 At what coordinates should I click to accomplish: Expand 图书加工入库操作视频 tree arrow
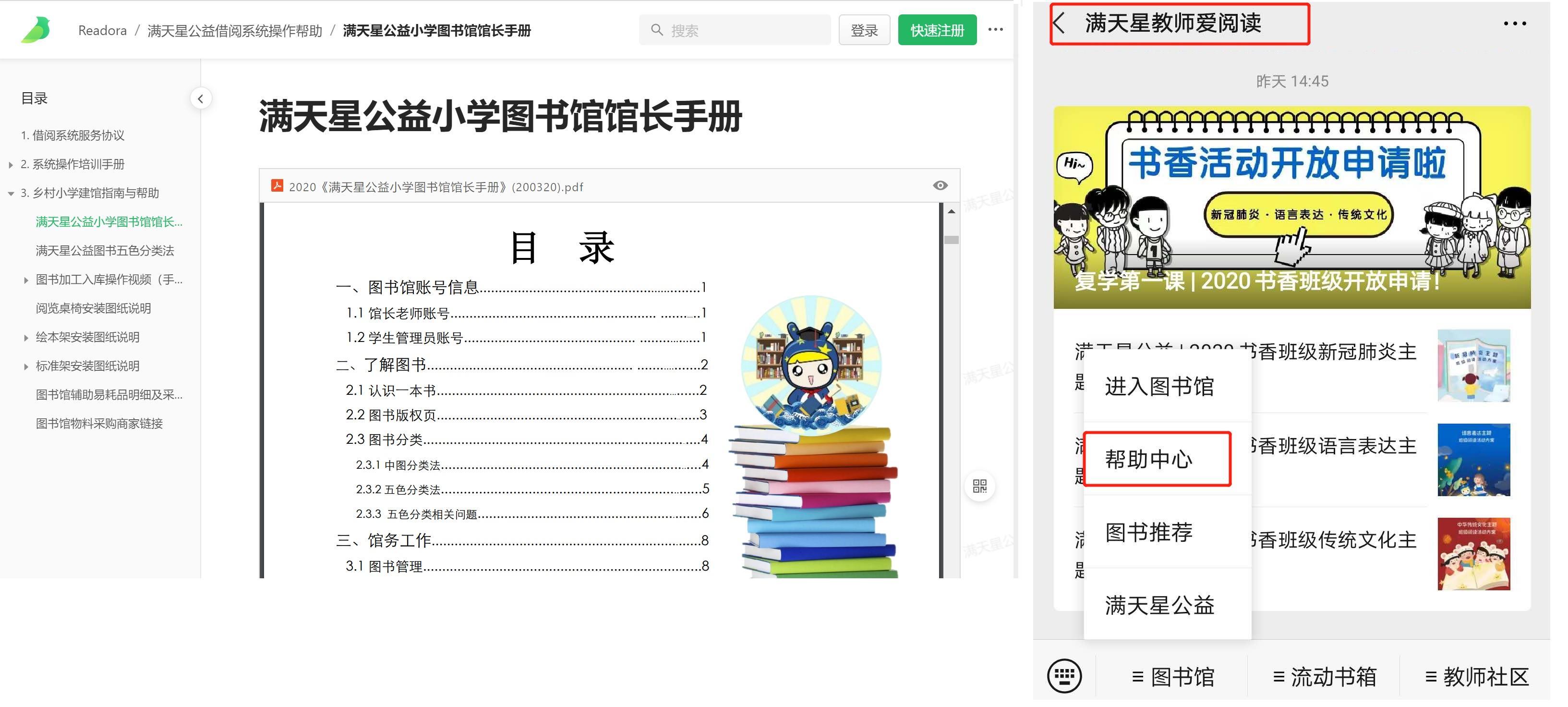26,280
